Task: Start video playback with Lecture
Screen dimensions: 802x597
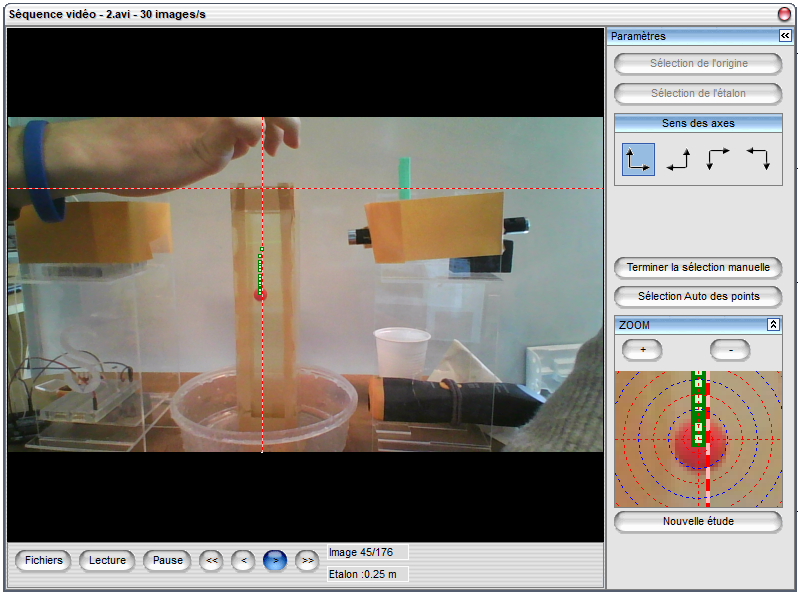Action: (107, 561)
